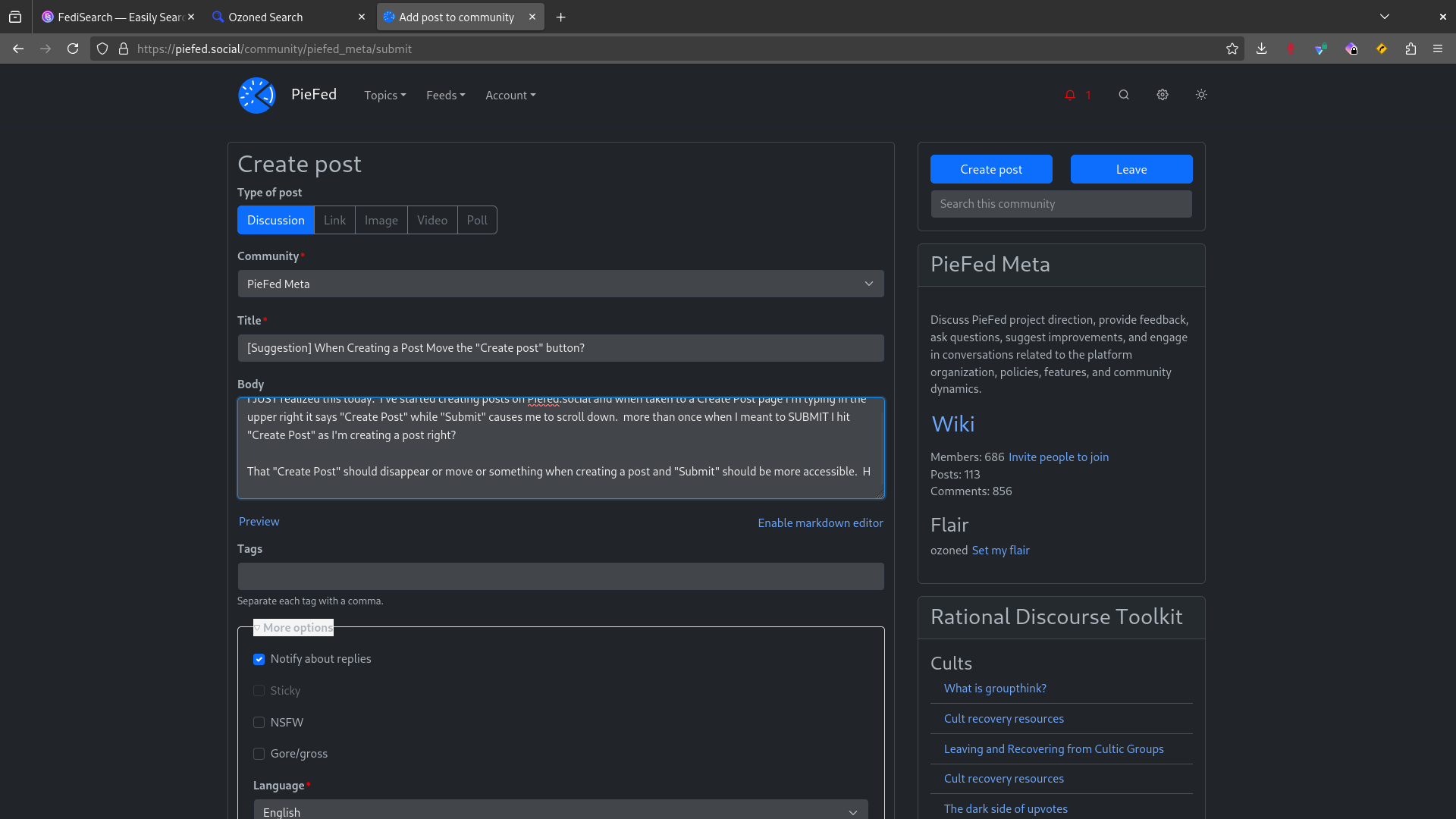Open a new tab with the plus icon

561,17
